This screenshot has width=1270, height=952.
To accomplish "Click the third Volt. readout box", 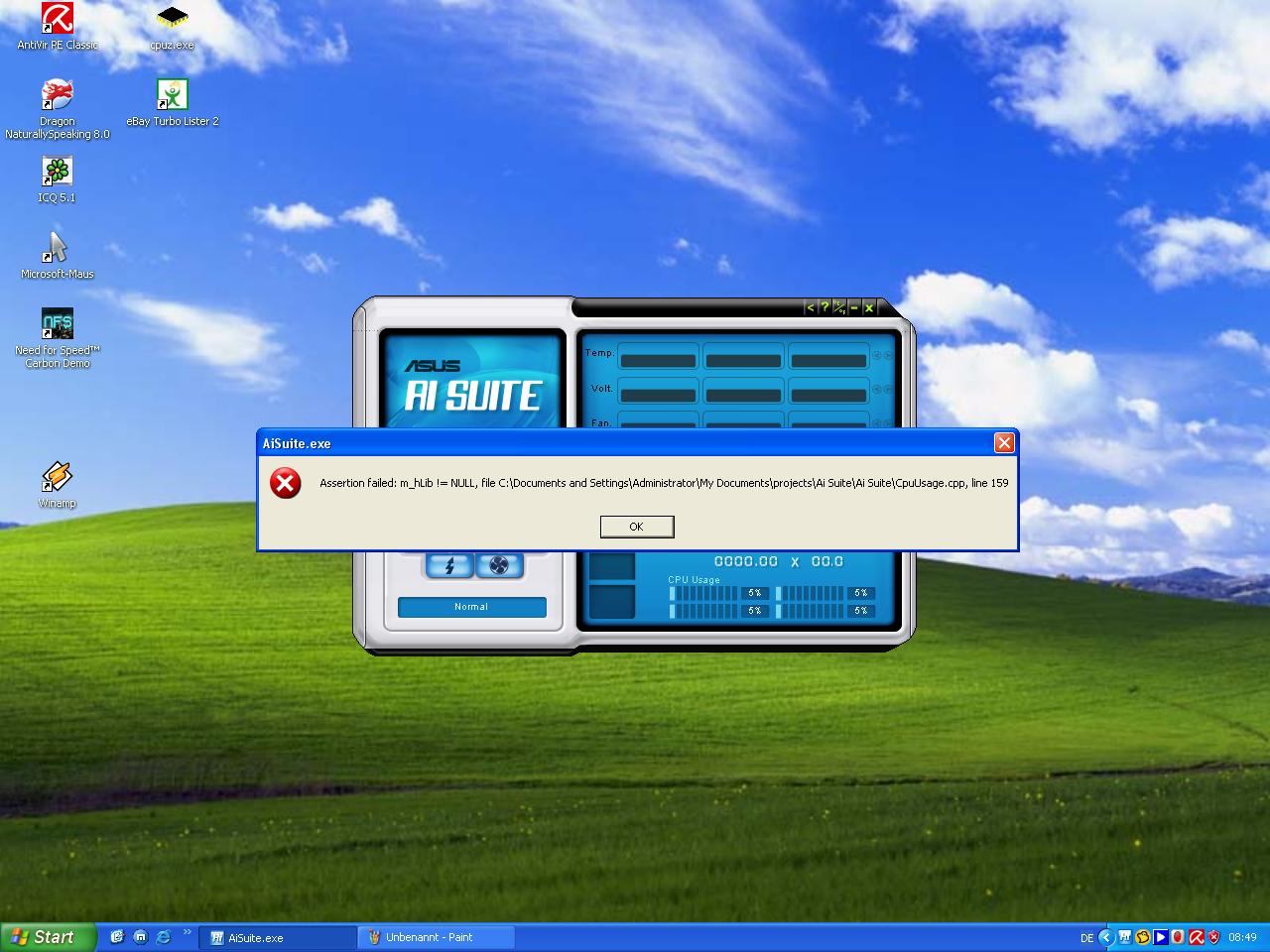I will [828, 393].
